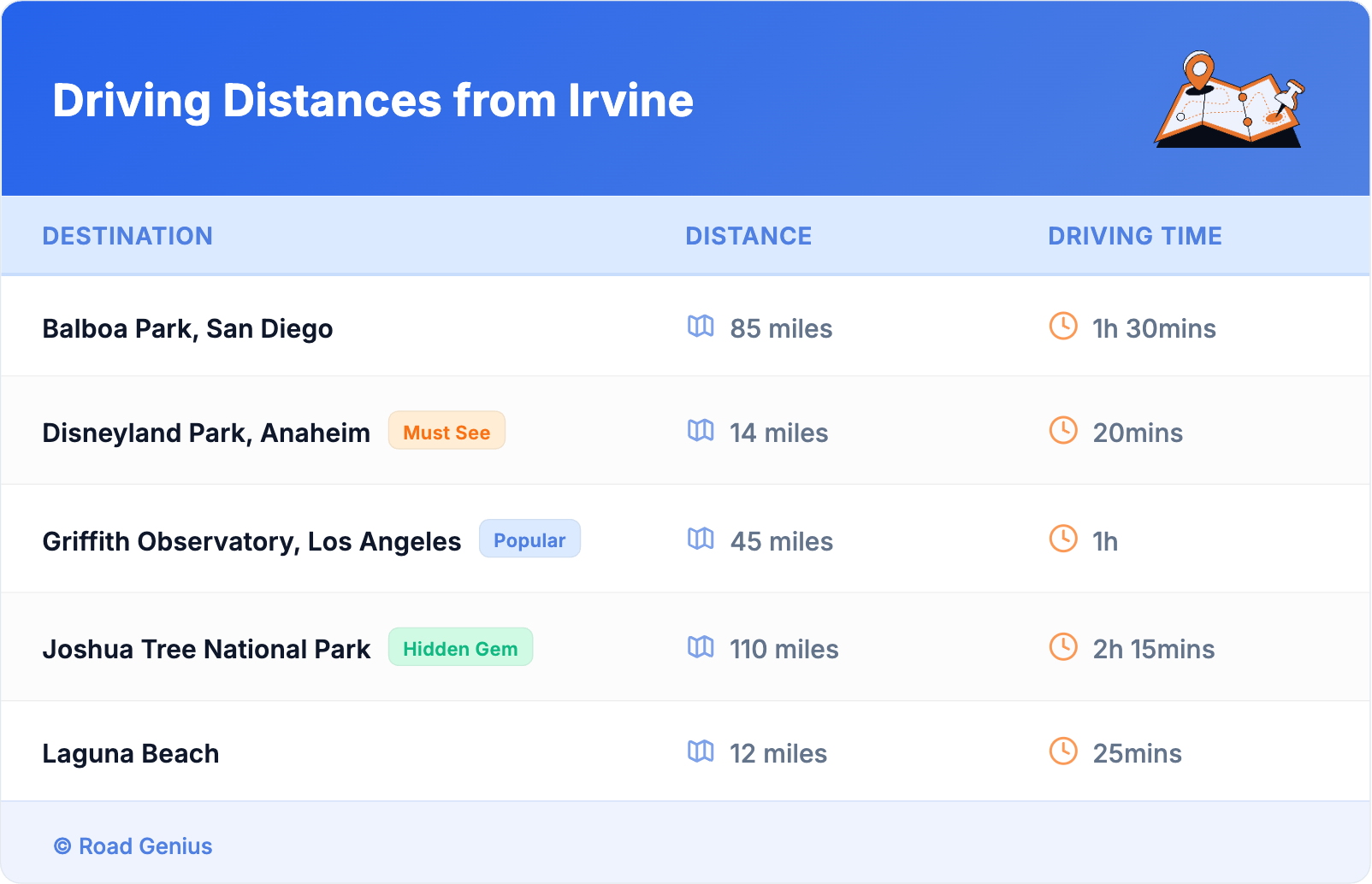Click the Hidden Gem badge
1372x884 pixels.
(x=460, y=648)
